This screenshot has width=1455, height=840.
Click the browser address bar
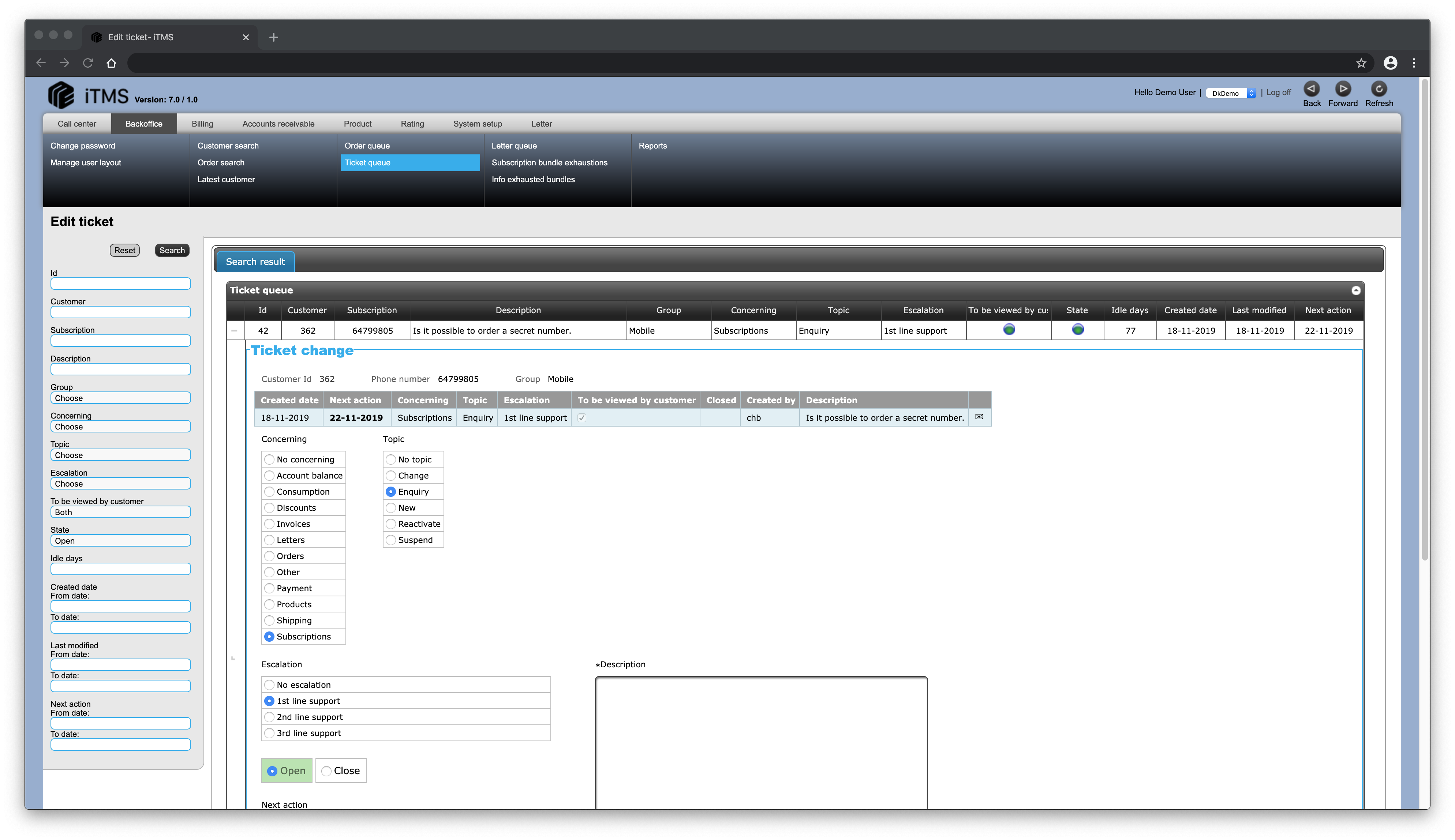coord(738,63)
